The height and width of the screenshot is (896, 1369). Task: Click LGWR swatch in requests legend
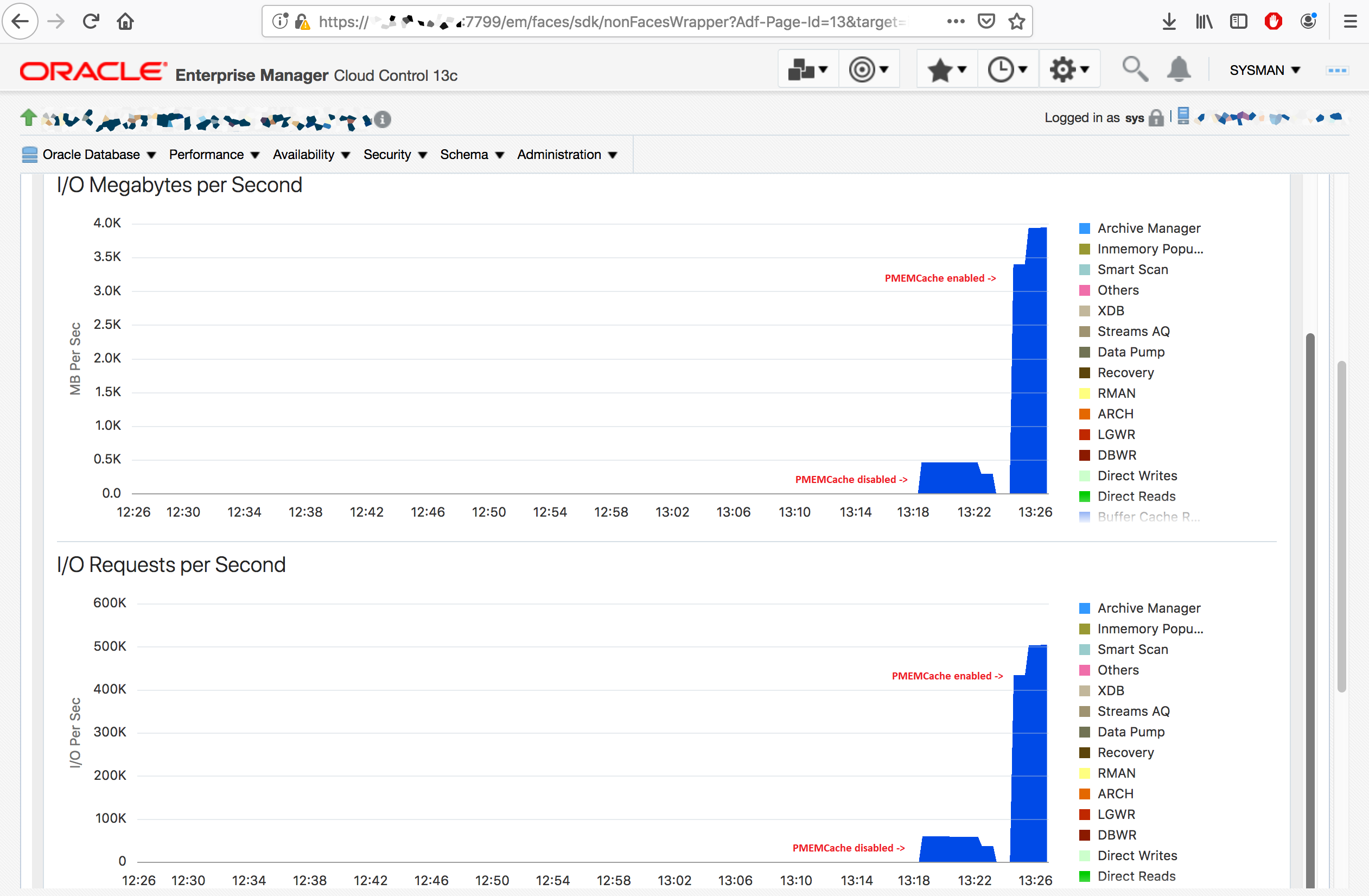(1084, 814)
